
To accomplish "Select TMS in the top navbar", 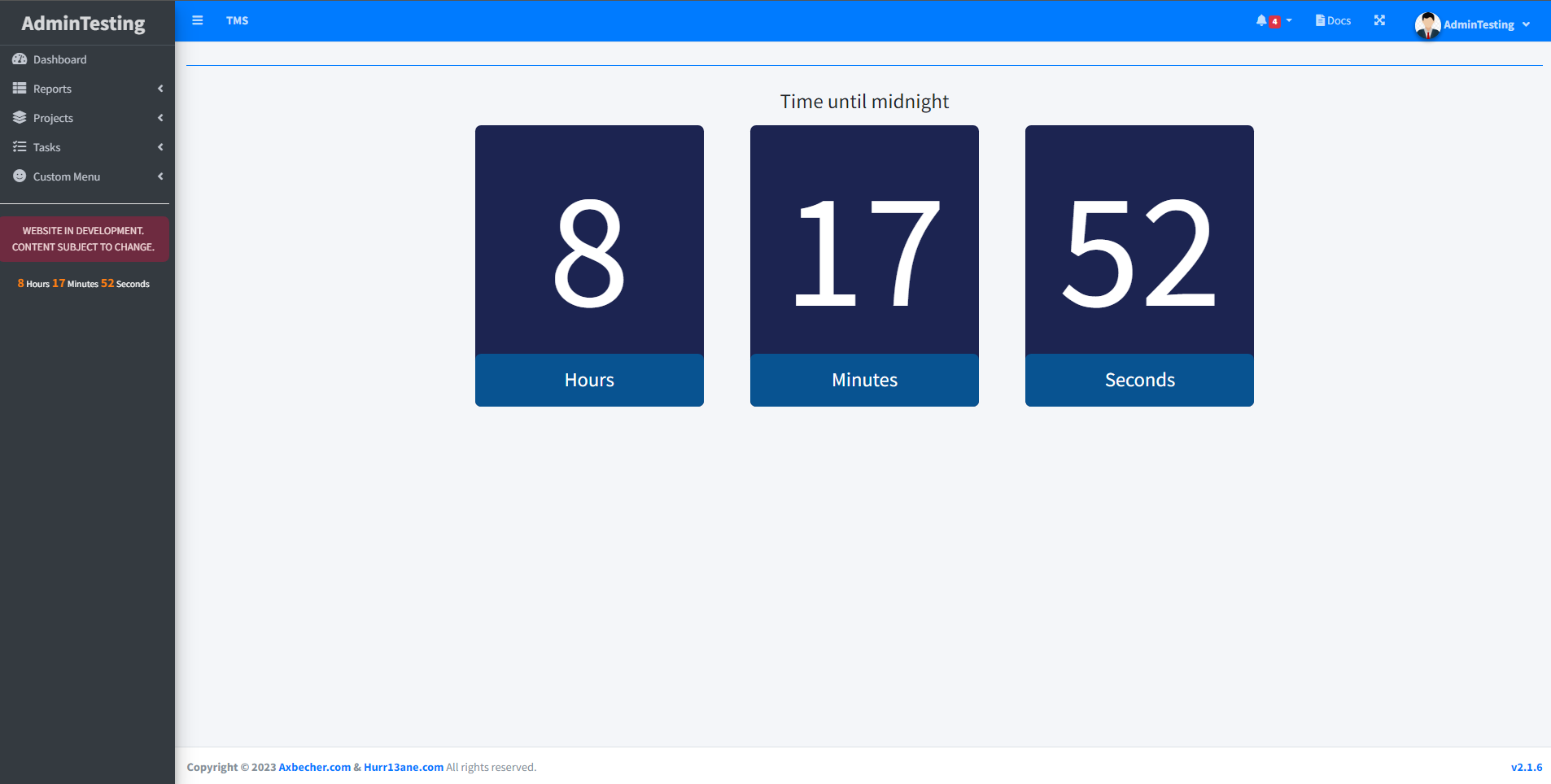I will click(x=237, y=20).
